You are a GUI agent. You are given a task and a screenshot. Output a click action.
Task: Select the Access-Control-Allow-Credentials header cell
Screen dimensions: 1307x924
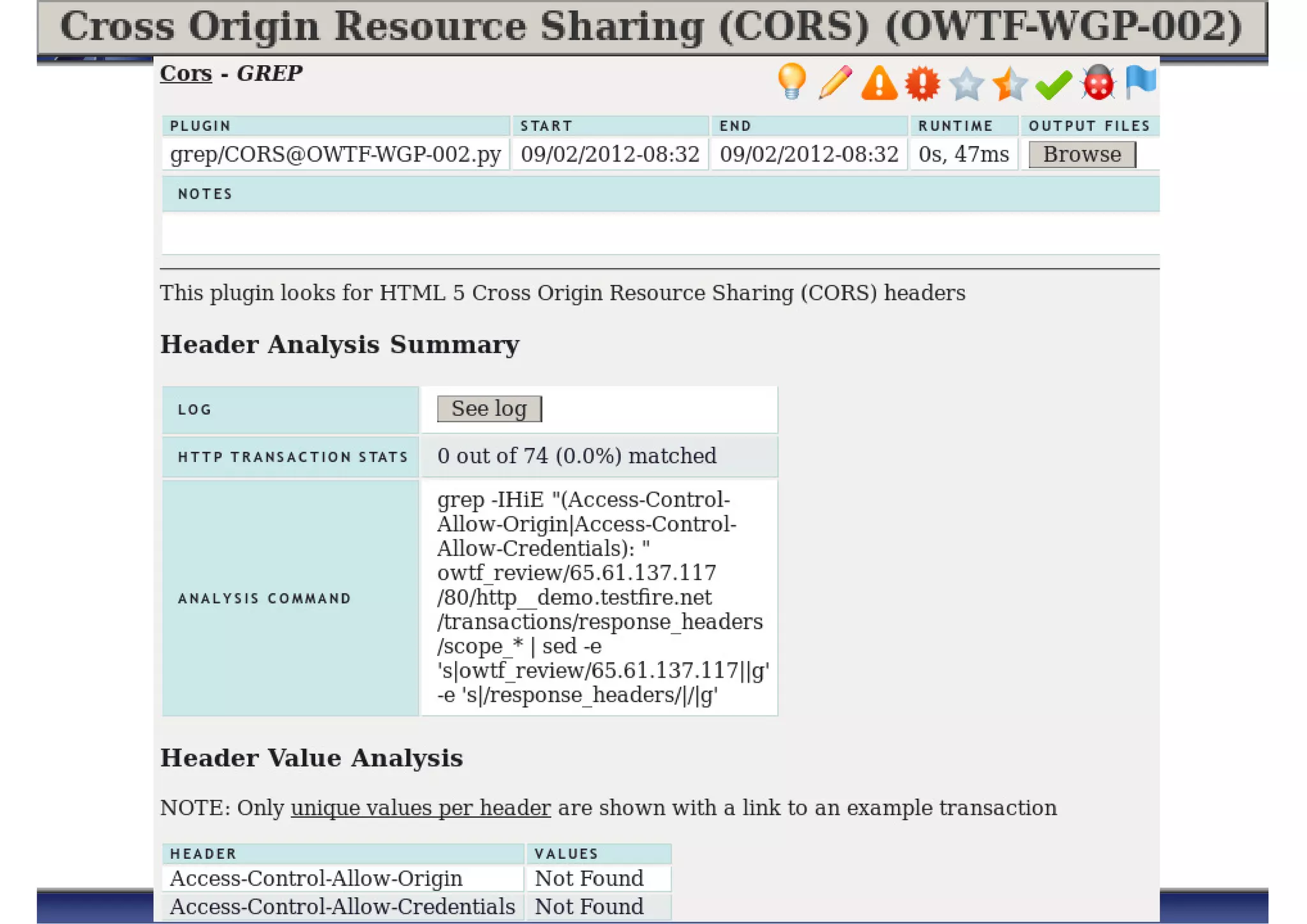click(342, 907)
